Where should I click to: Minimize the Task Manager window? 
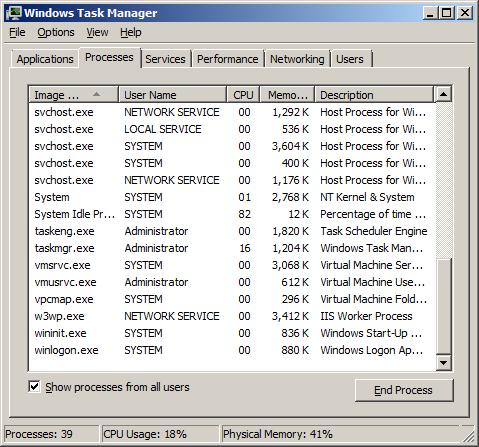(430, 13)
